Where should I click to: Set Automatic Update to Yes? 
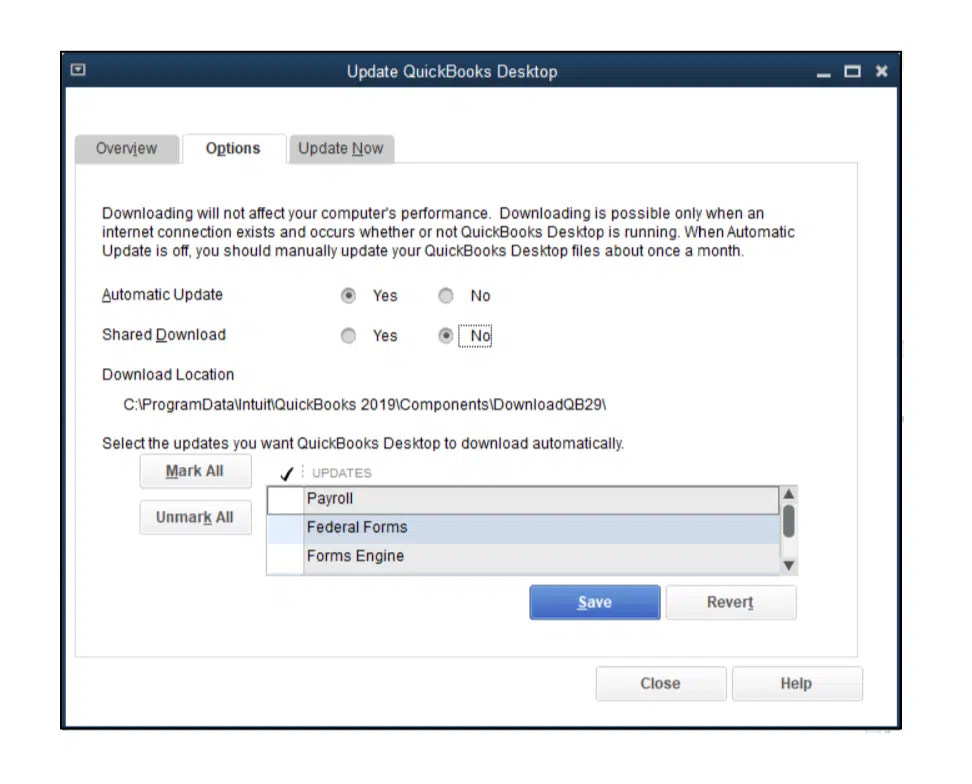(348, 296)
